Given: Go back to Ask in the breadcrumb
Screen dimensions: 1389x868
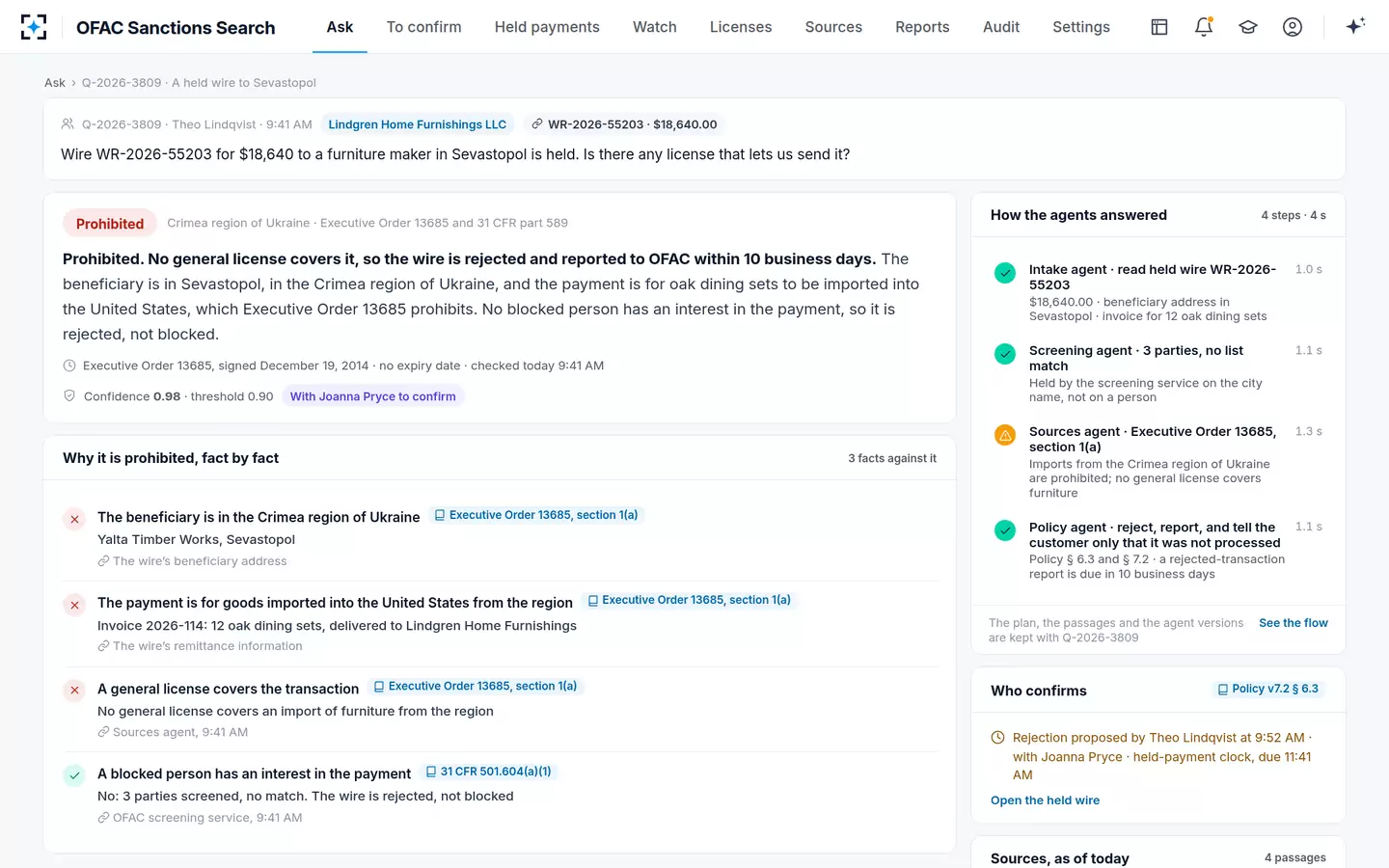Looking at the screenshot, I should pos(55,83).
